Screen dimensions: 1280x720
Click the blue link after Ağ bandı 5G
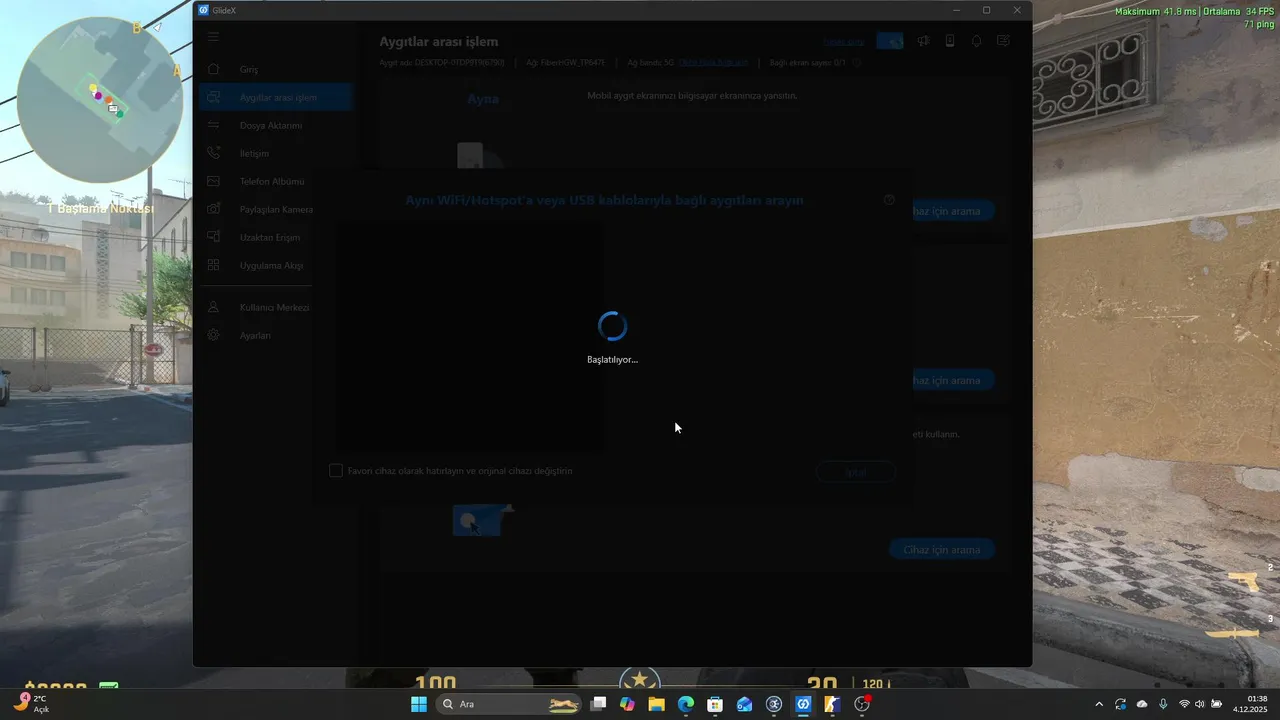(x=713, y=62)
